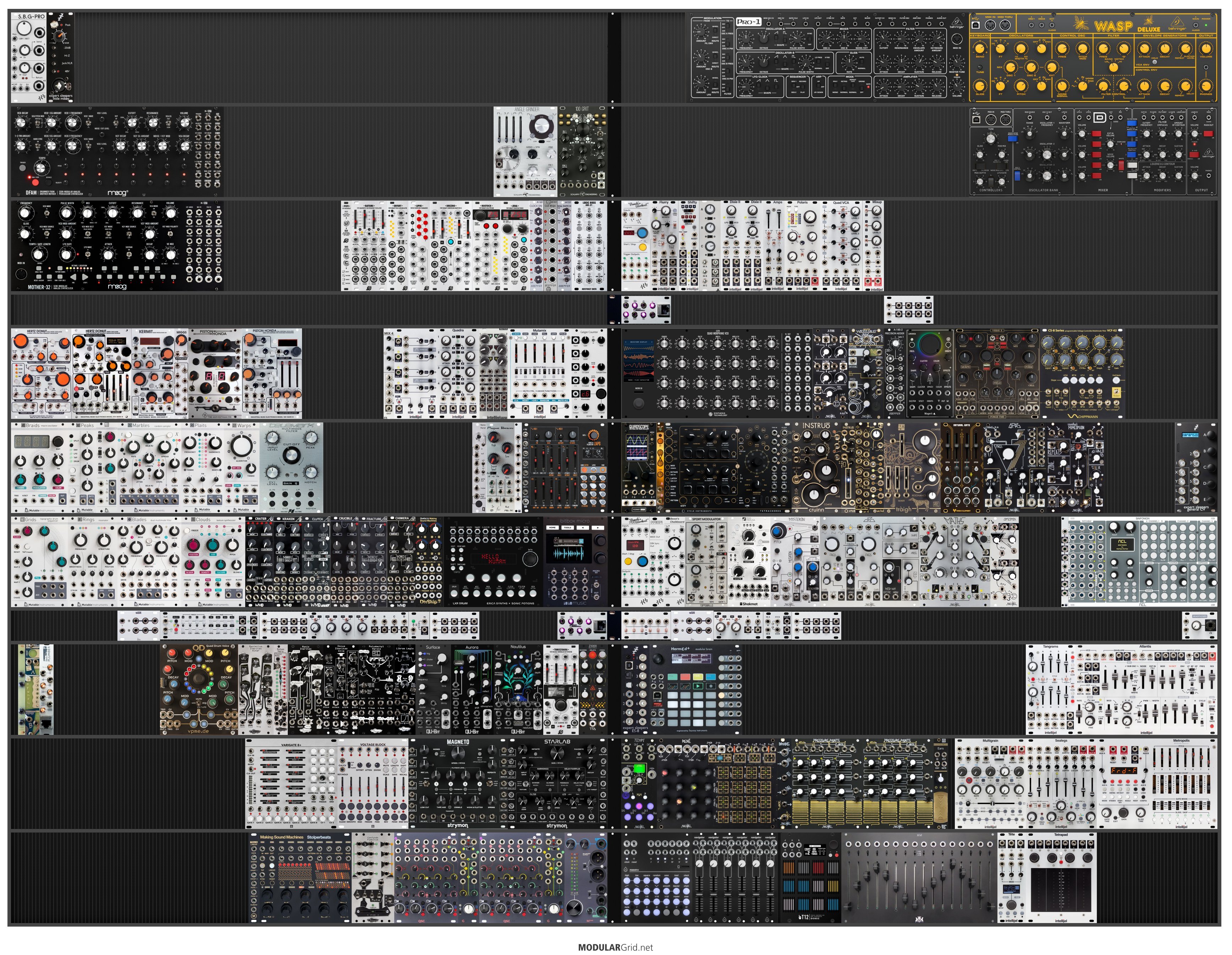Click the HOME button on bitbox micro
Screen dimensions: 1232x955
tap(553, 528)
